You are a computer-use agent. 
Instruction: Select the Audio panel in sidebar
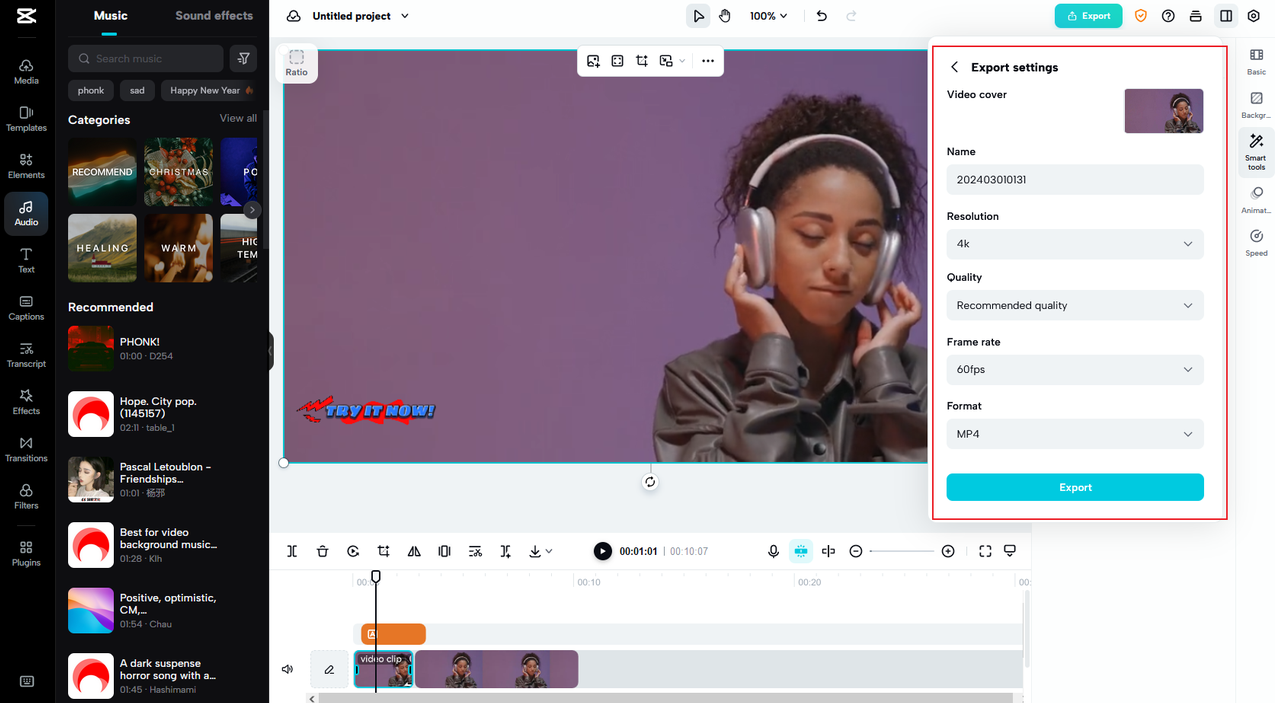click(26, 213)
